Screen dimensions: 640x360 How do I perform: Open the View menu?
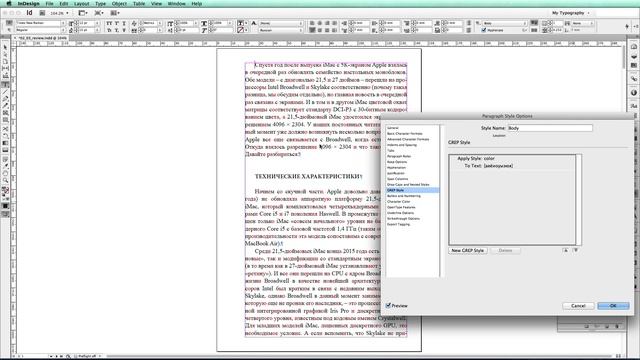tap(156, 4)
